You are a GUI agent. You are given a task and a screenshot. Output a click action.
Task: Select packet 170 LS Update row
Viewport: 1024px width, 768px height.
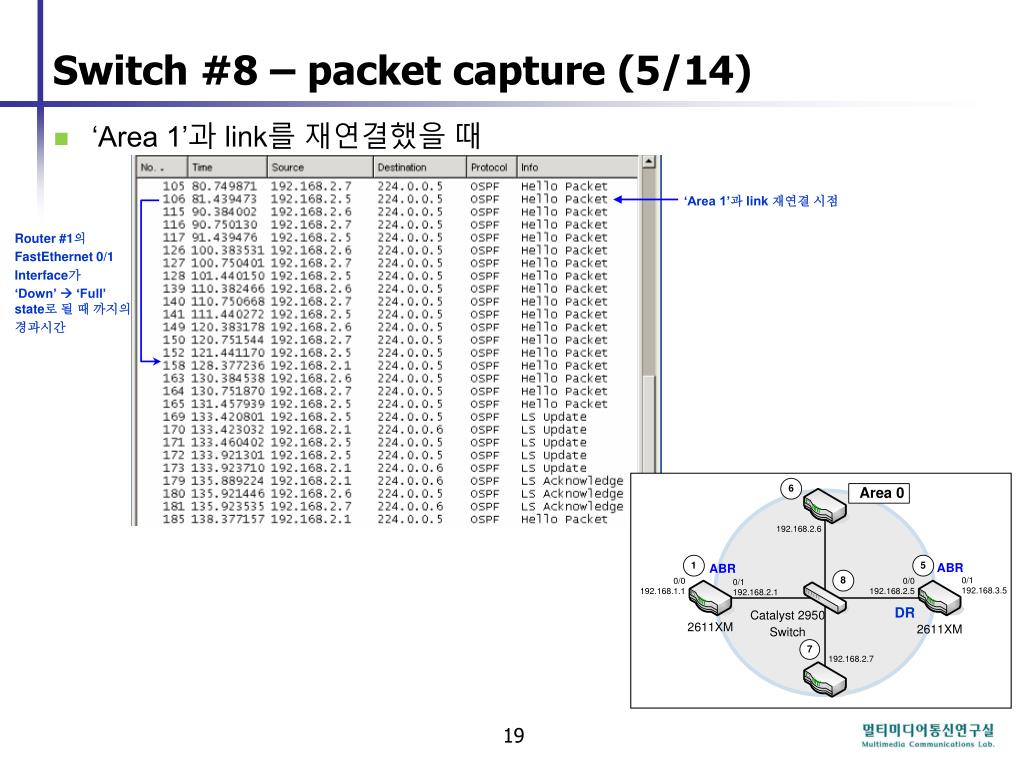tap(387, 430)
